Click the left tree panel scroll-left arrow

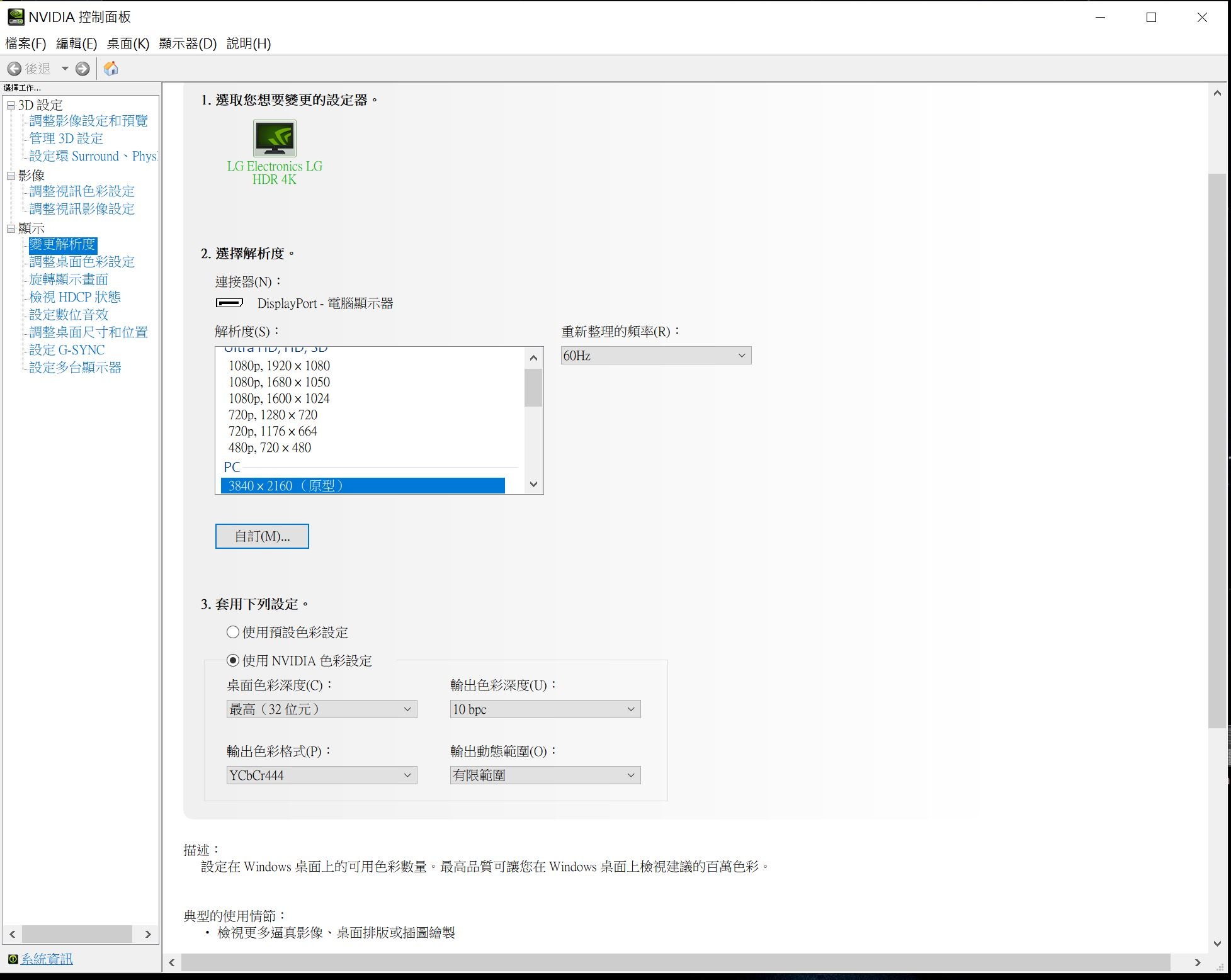point(13,934)
